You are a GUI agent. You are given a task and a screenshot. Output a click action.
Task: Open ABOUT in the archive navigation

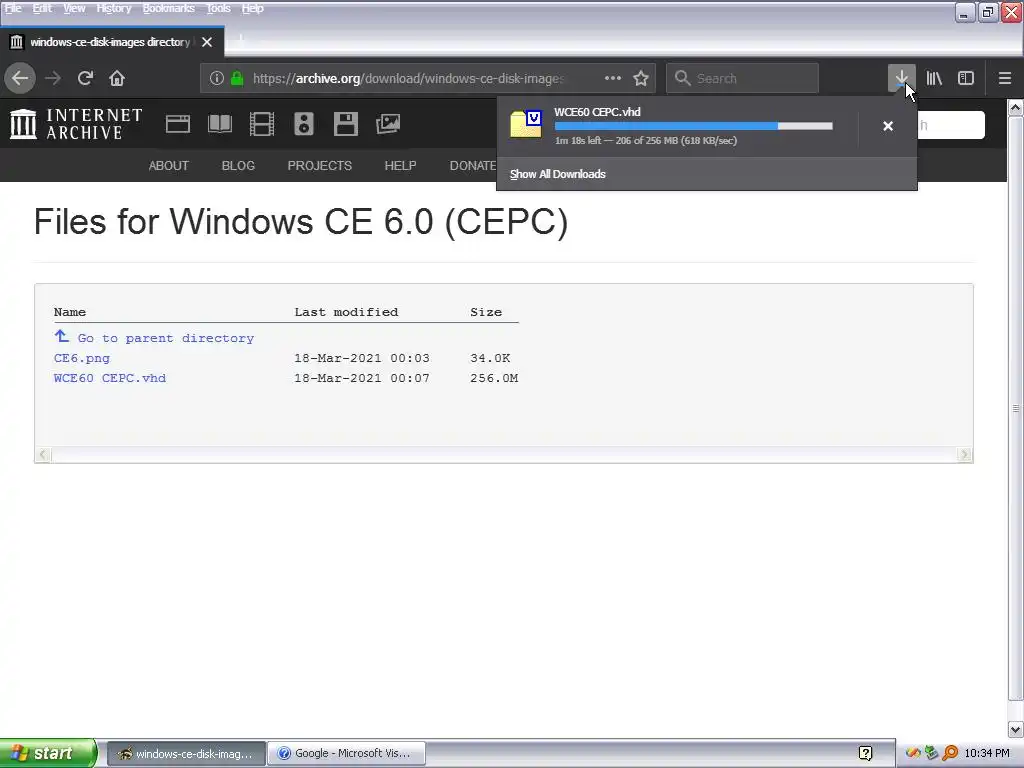pyautogui.click(x=168, y=166)
